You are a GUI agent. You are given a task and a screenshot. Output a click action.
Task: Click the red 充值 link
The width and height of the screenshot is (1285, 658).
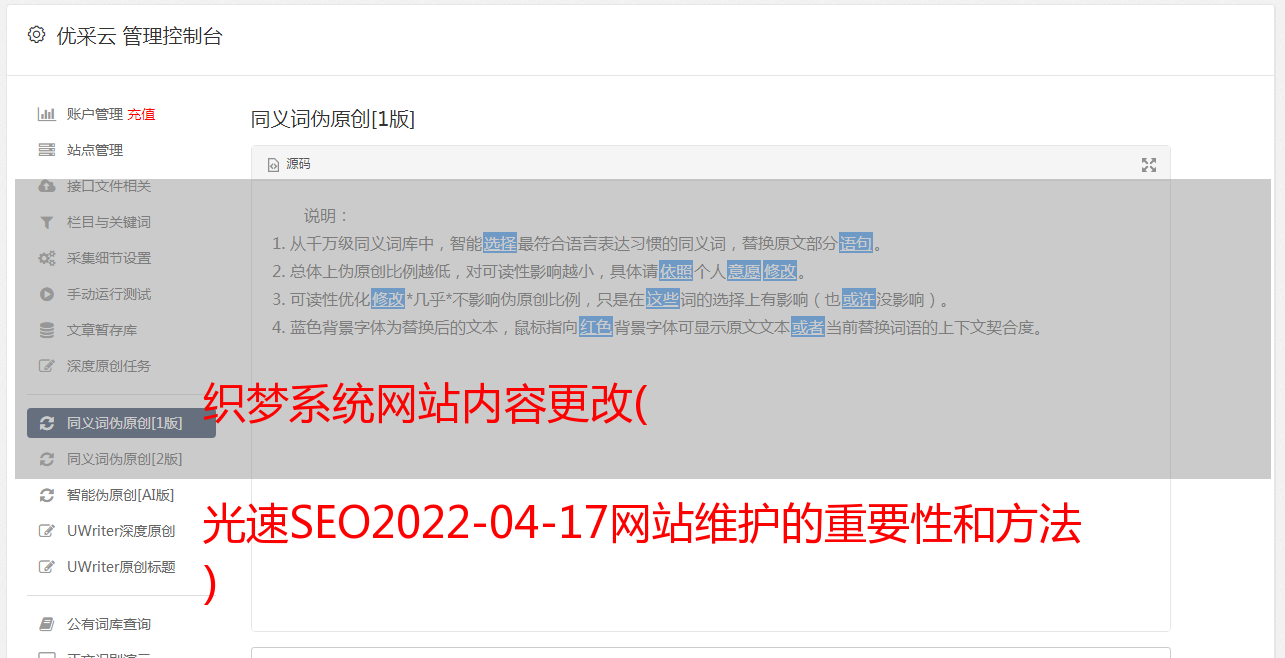click(141, 114)
